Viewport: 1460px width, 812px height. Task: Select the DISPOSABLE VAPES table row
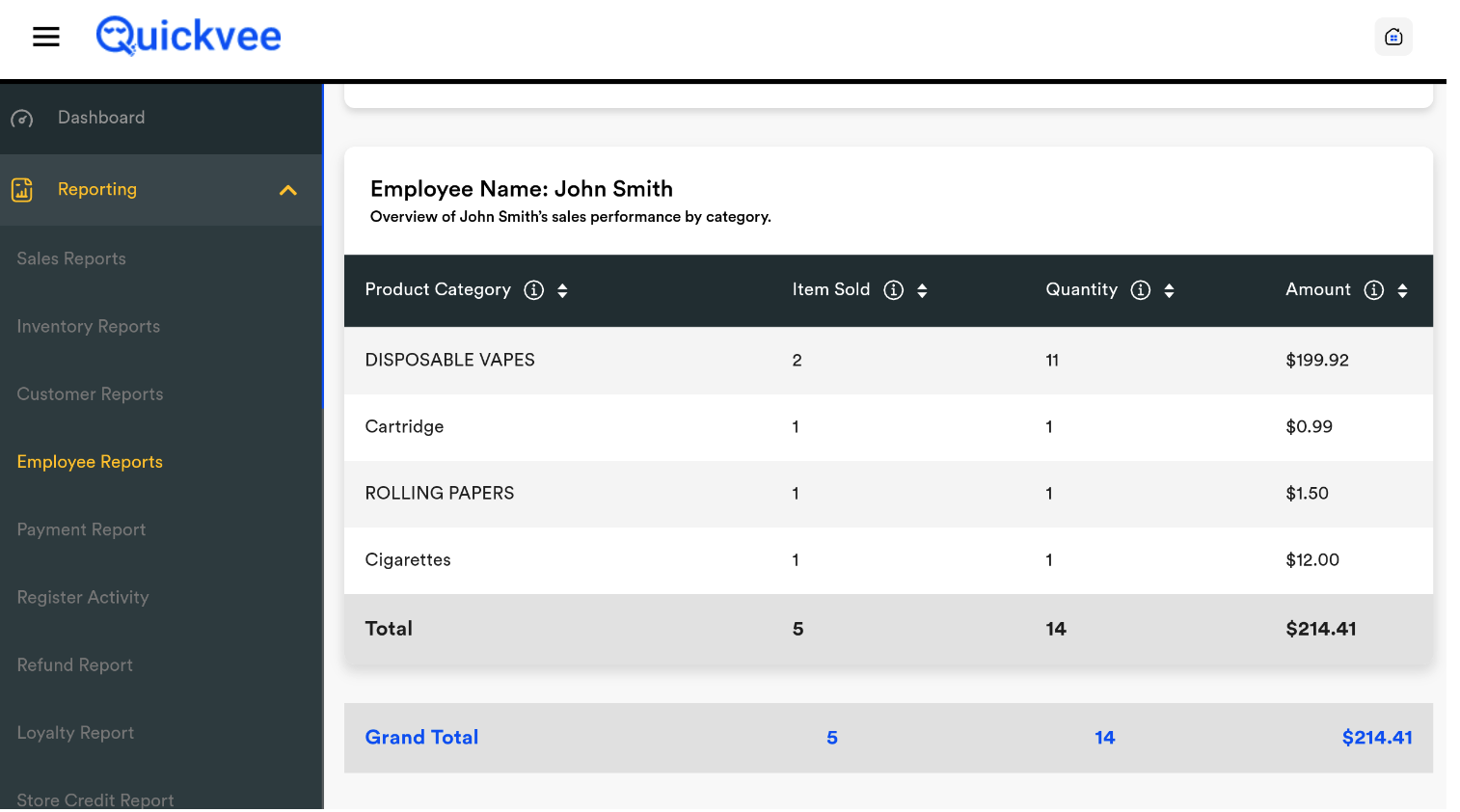[887, 360]
